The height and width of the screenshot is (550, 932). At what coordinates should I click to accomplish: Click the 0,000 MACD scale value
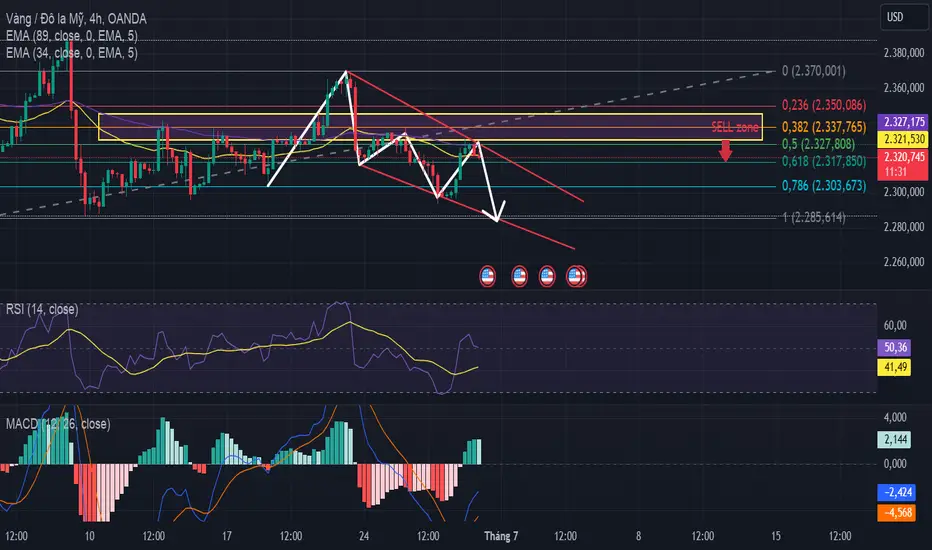click(x=895, y=464)
